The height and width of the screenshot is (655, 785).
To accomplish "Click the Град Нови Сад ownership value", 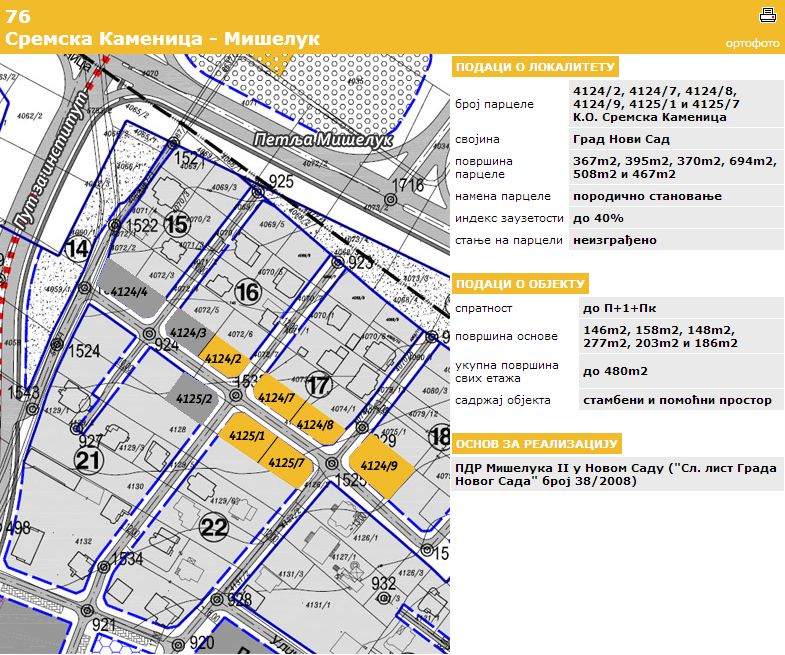I will 621,139.
